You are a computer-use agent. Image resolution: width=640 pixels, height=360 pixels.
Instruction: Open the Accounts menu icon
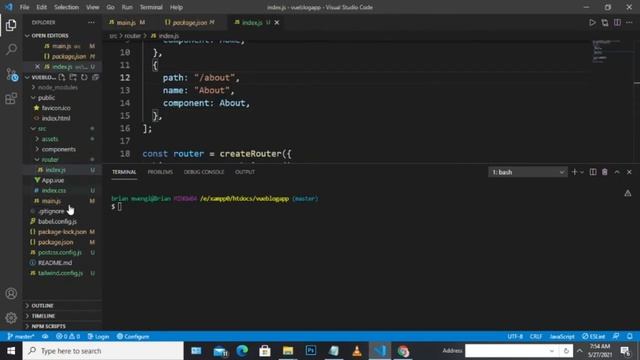(x=11, y=293)
